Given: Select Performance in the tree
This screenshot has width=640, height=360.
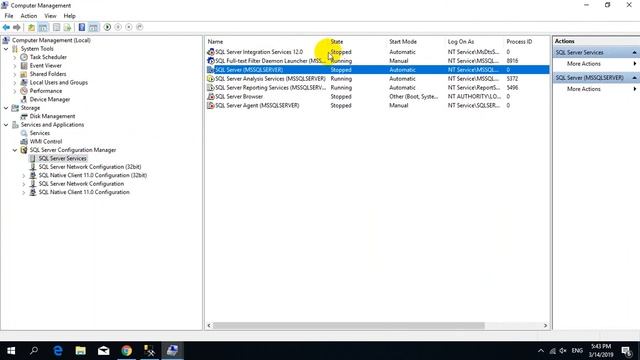Looking at the screenshot, I should pos(46,91).
